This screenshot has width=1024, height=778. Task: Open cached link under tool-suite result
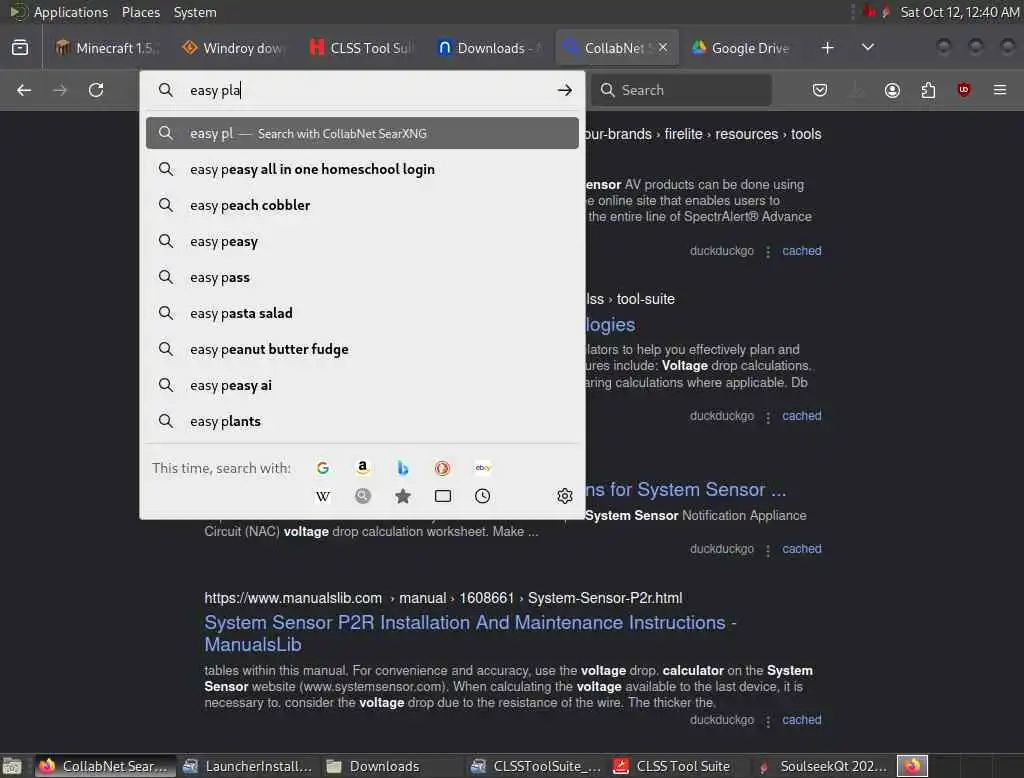click(801, 415)
